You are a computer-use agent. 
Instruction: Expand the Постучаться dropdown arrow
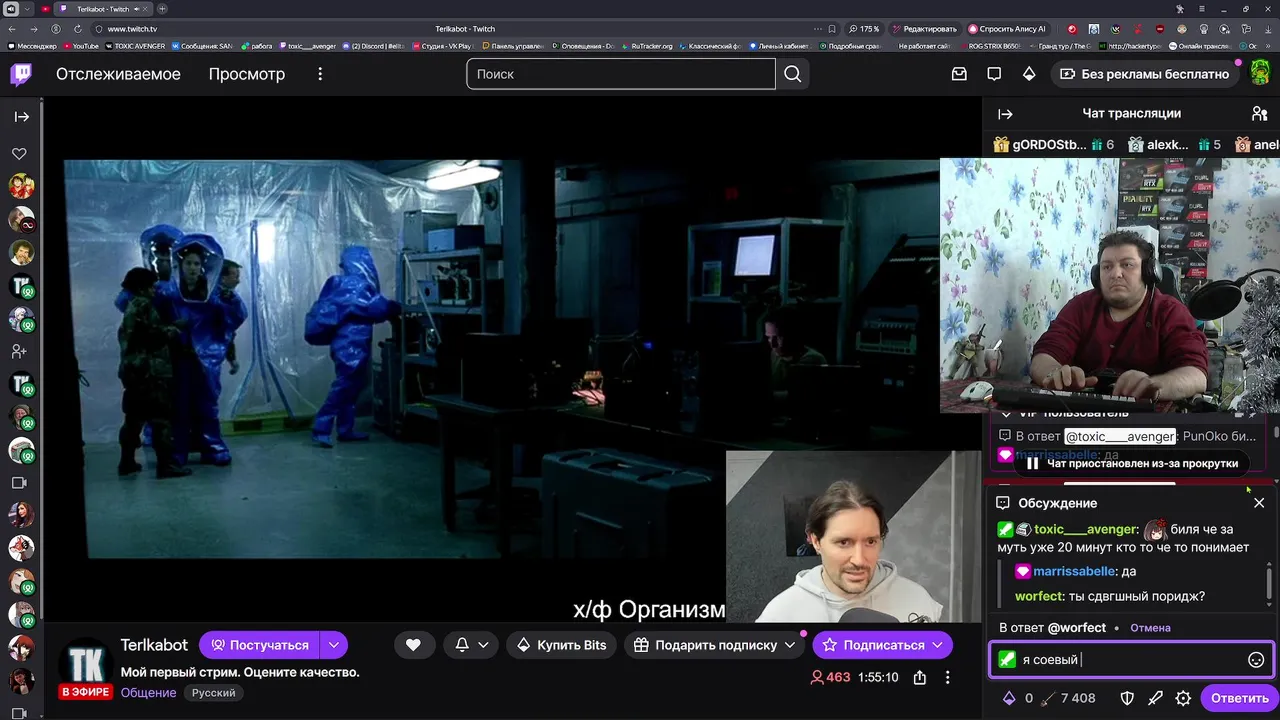pyautogui.click(x=334, y=645)
